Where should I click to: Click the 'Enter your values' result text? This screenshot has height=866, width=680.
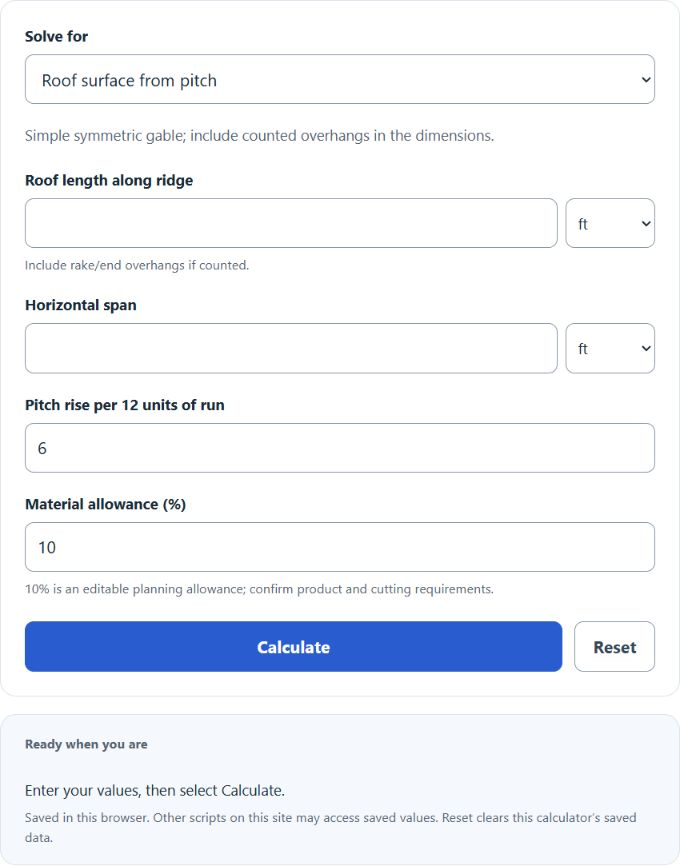click(155, 790)
